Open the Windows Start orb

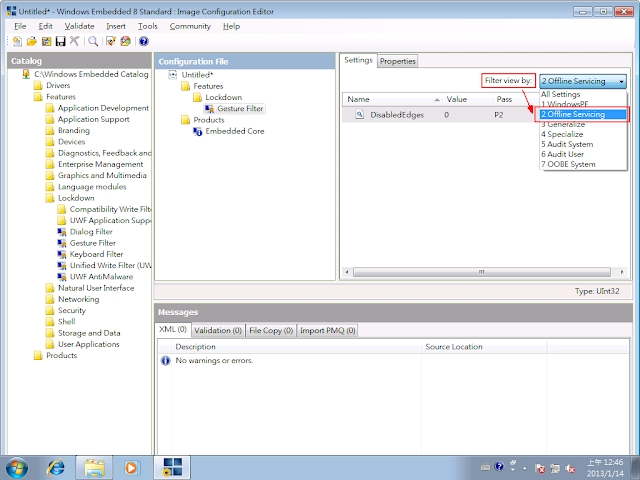click(17, 468)
